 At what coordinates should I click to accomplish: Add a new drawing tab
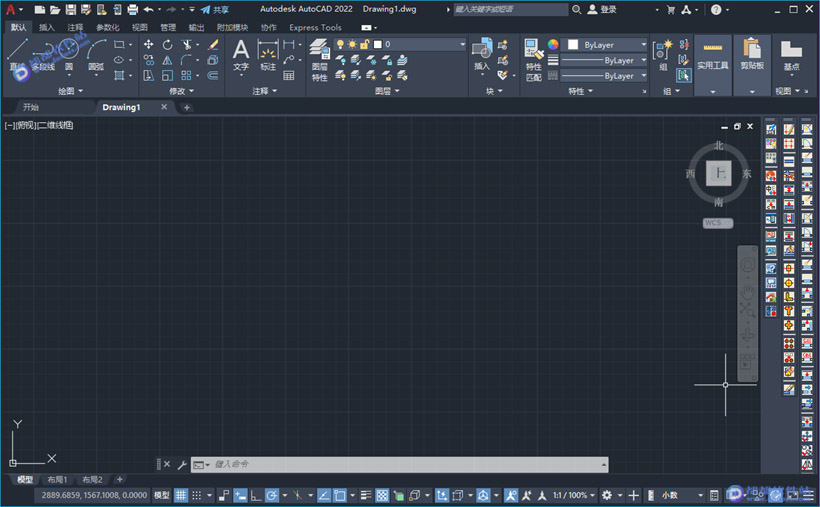[187, 107]
